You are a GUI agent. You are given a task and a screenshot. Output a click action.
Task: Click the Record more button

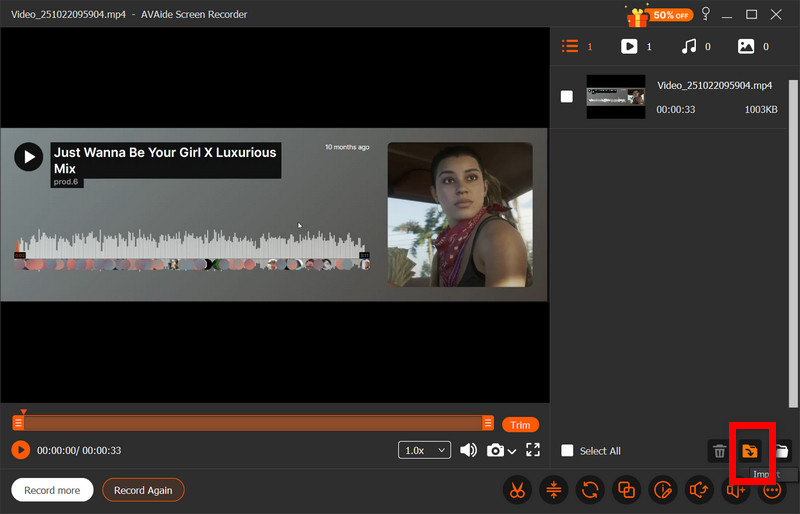pos(52,490)
